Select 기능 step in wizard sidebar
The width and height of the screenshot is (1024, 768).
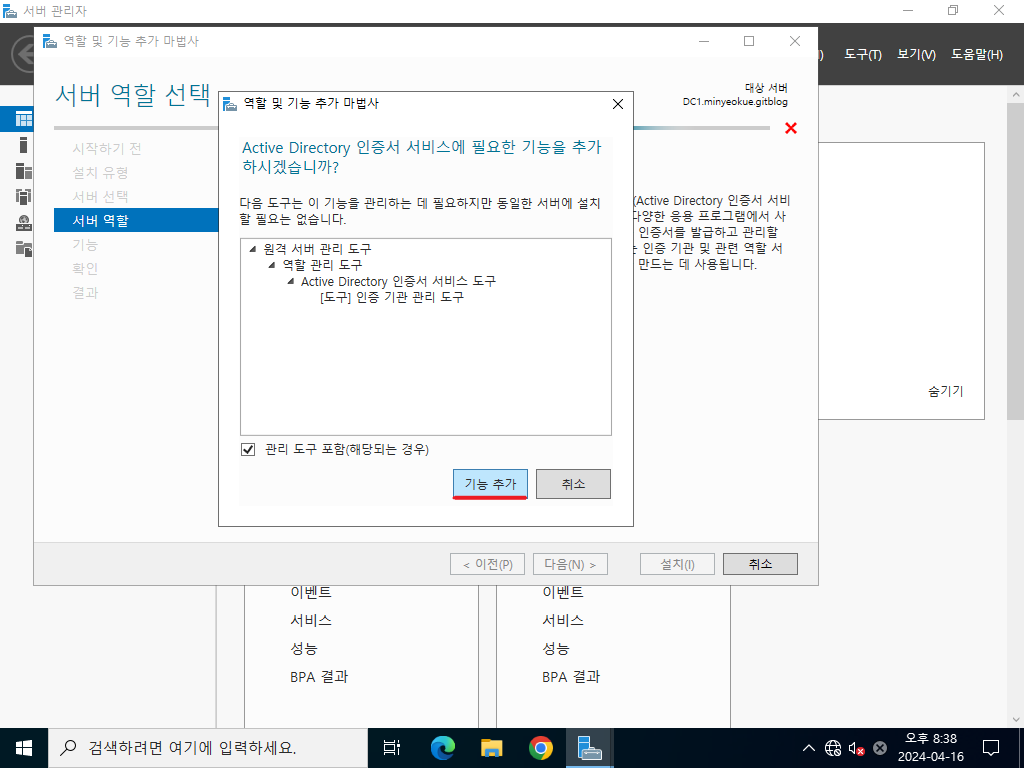click(85, 244)
